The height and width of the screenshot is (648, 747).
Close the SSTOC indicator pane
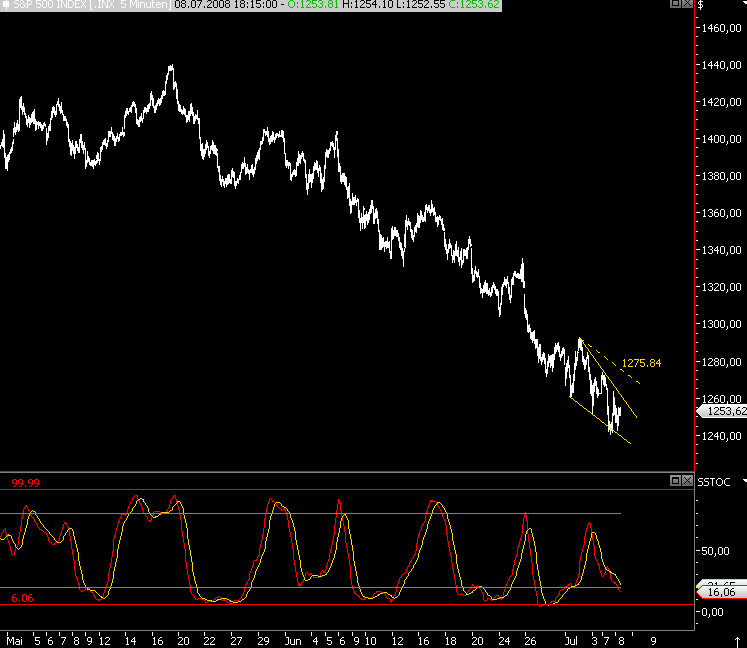click(687, 480)
